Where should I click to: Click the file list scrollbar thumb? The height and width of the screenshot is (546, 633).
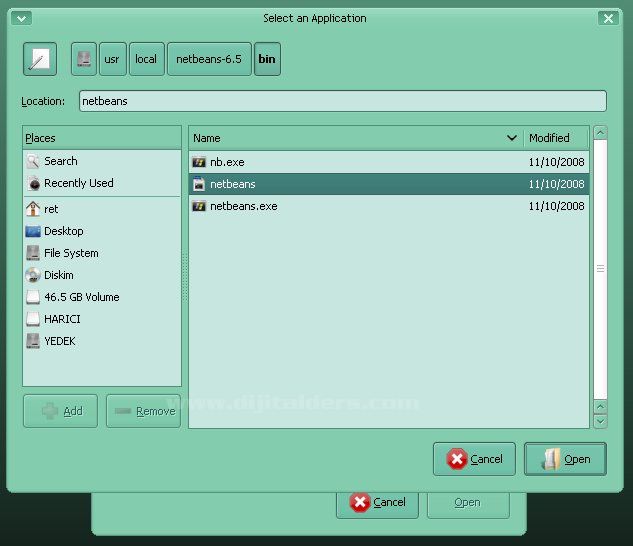(x=600, y=269)
